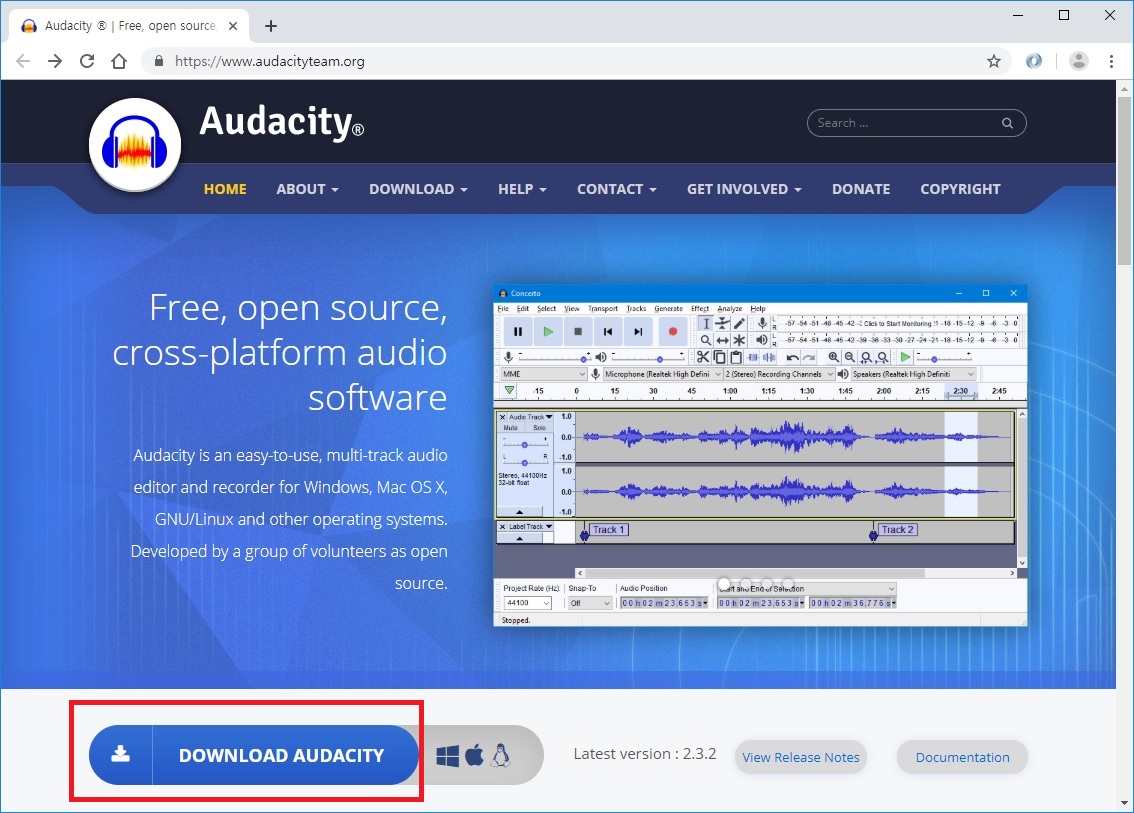Open the Speakers output dropdown in screenshot

click(x=913, y=374)
